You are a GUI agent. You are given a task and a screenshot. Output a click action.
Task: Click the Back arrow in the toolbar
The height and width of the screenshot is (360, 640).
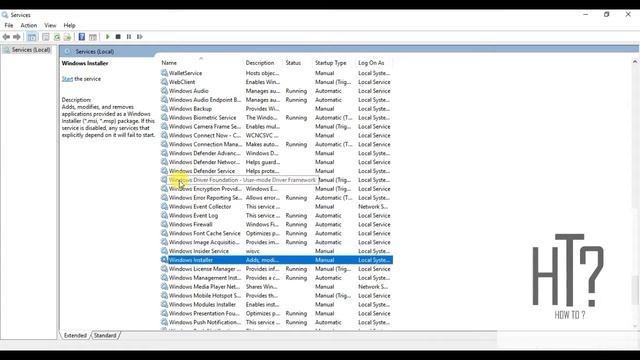(x=6, y=37)
